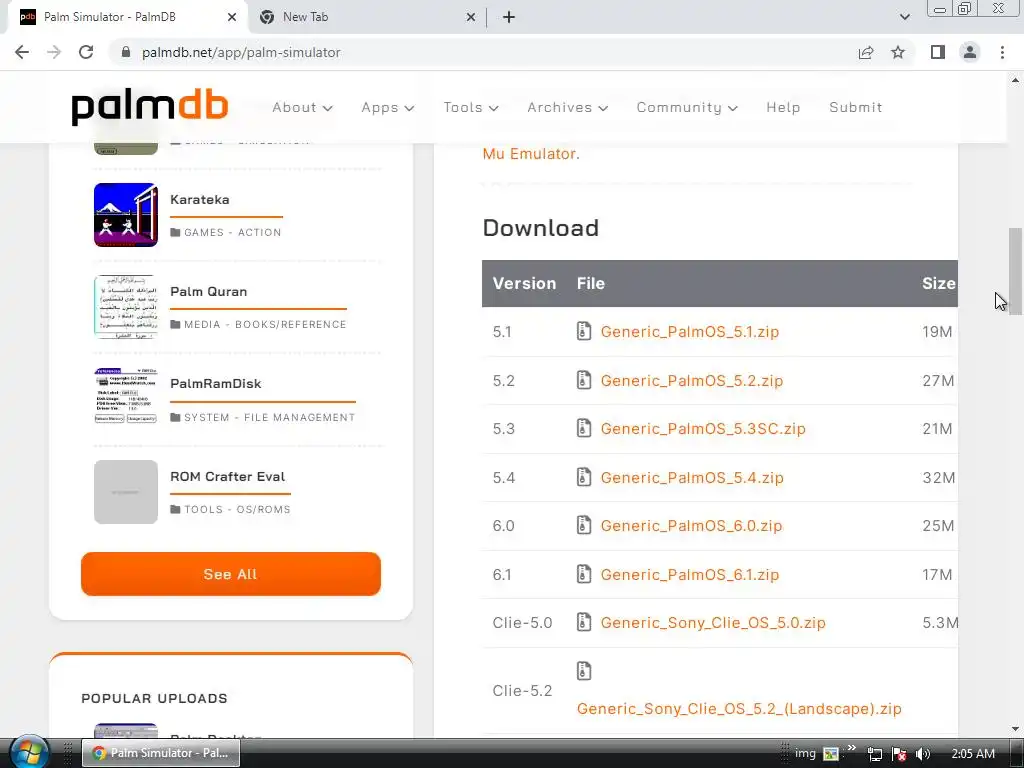Open the Help menu item
1024x768 pixels.
(x=783, y=108)
